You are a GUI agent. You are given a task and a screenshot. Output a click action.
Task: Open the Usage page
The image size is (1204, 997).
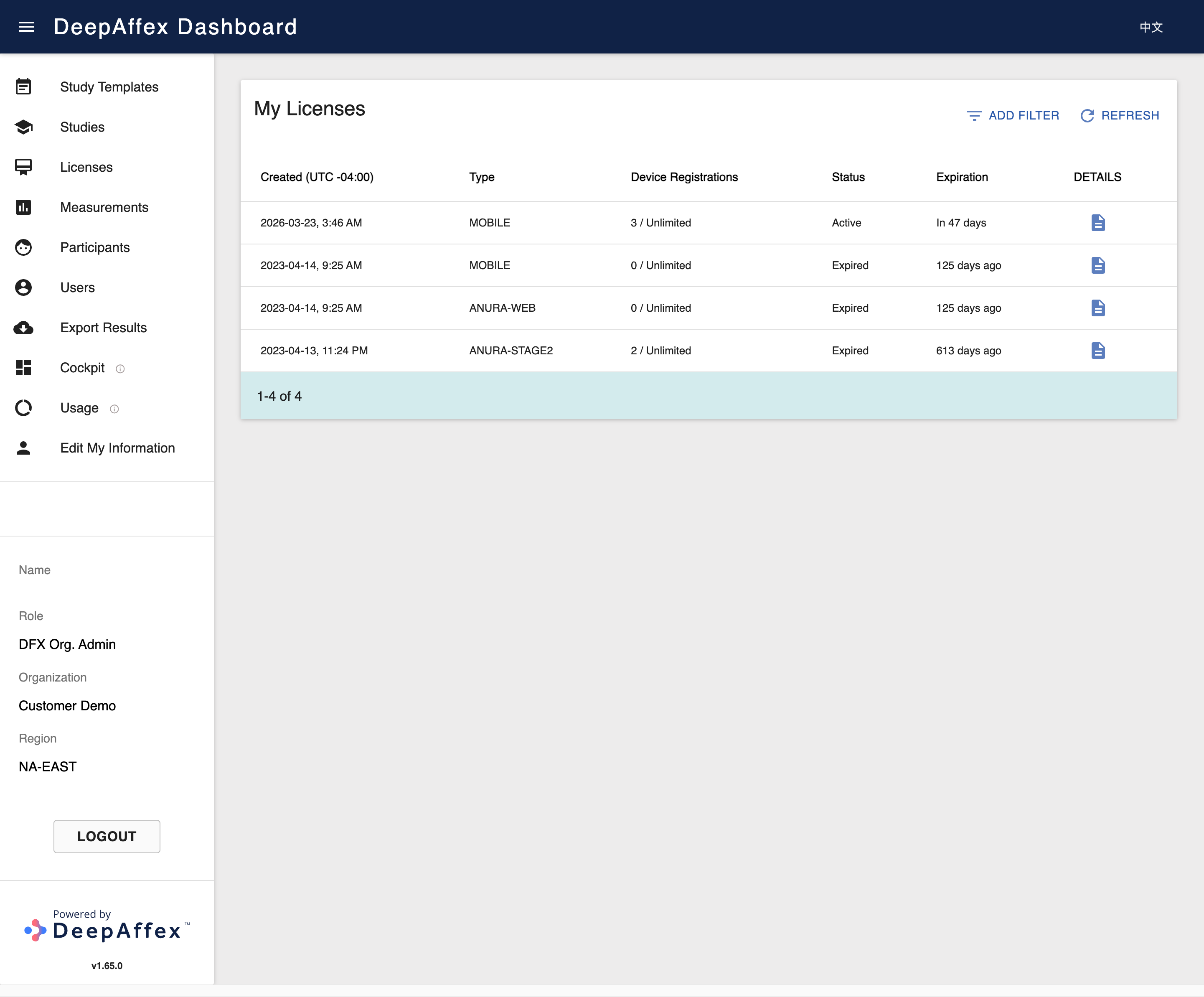point(79,408)
